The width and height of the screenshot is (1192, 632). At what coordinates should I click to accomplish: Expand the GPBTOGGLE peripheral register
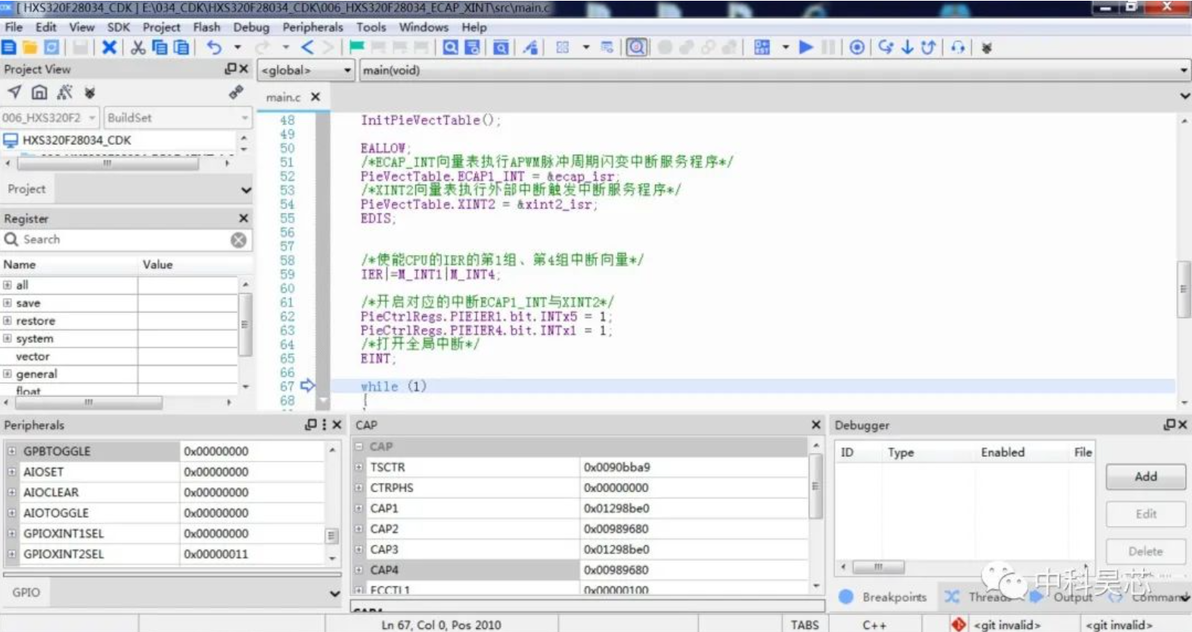(x=11, y=451)
